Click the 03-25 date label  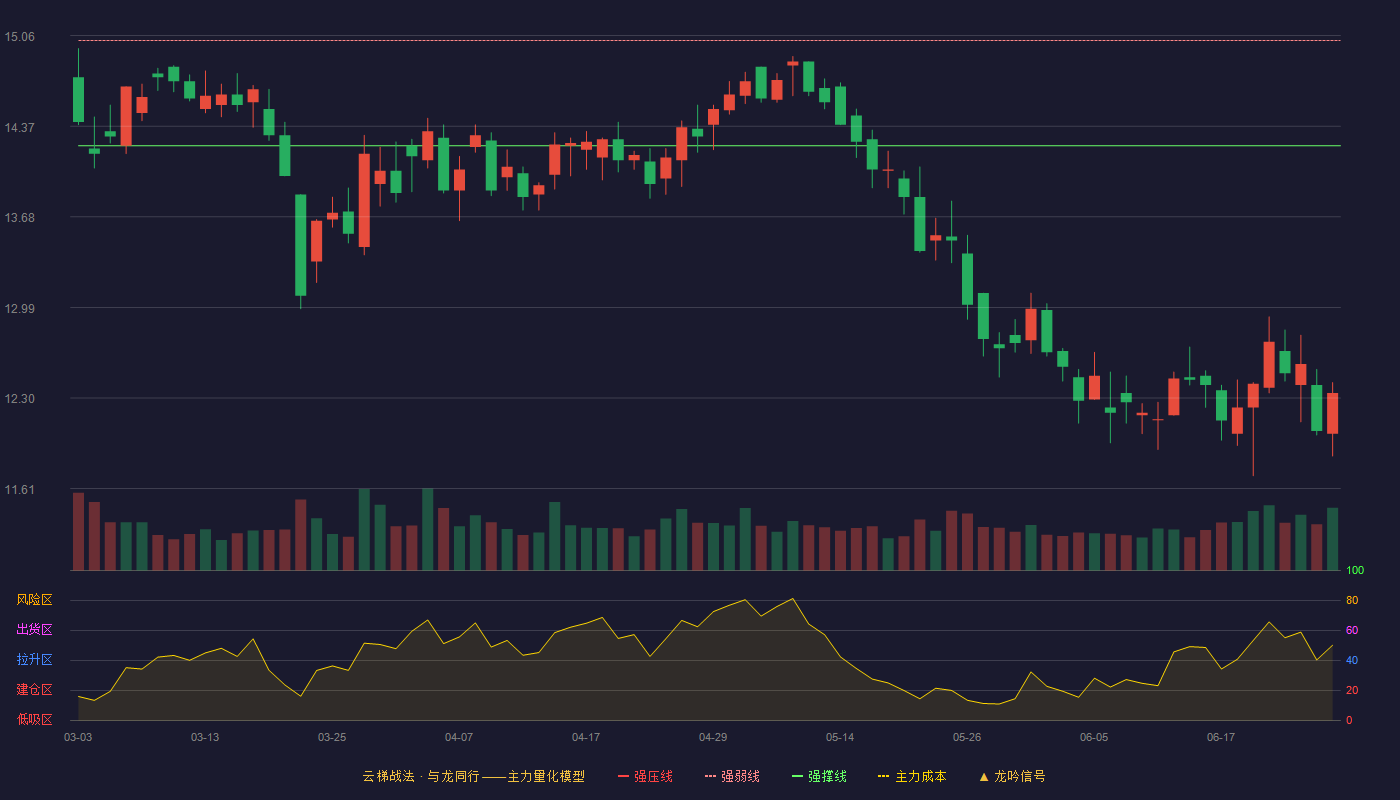pos(332,737)
